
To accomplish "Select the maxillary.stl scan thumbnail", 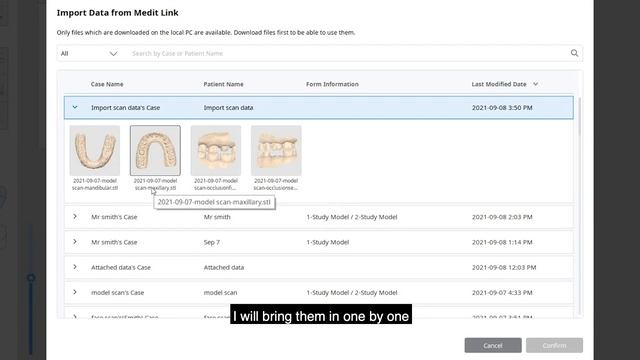I will point(155,151).
